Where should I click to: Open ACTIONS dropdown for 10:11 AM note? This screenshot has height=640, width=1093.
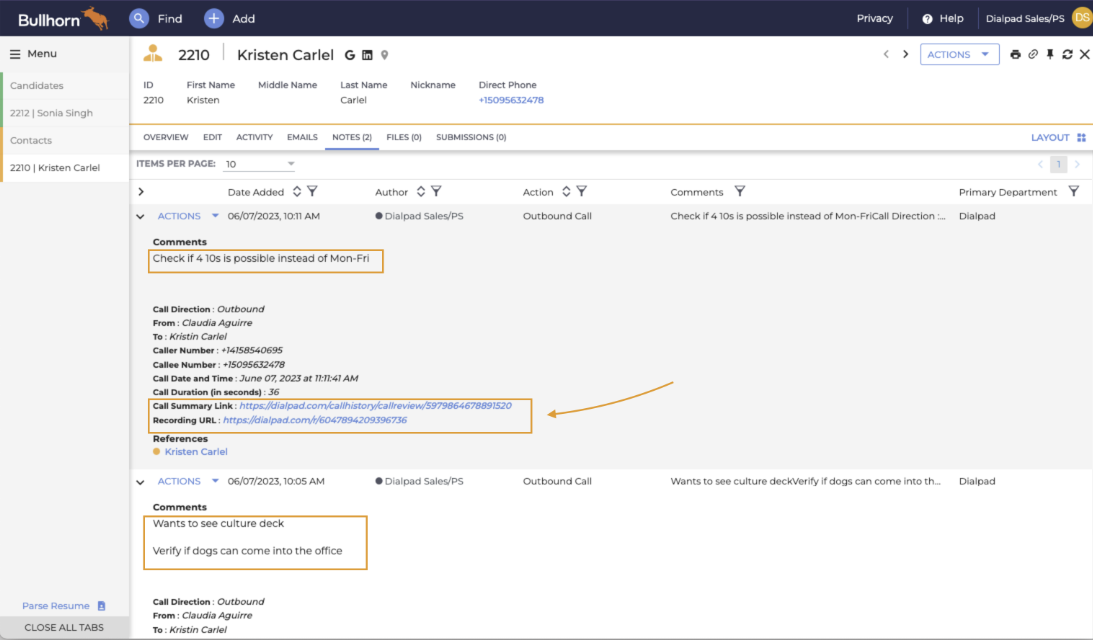[188, 216]
